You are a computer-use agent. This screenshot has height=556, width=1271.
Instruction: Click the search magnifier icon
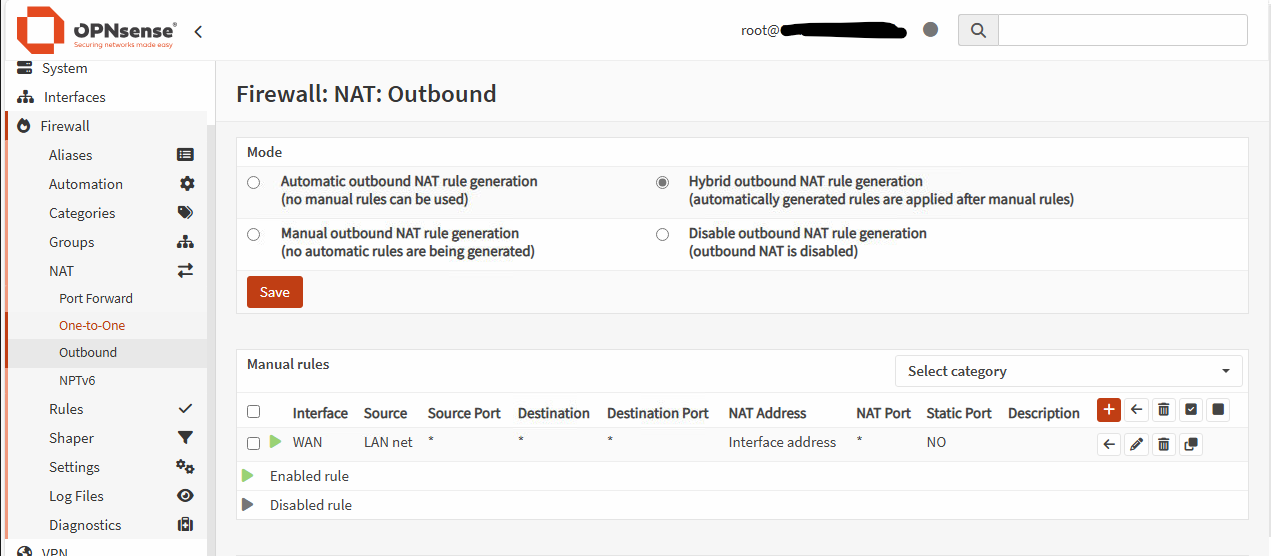point(978,30)
